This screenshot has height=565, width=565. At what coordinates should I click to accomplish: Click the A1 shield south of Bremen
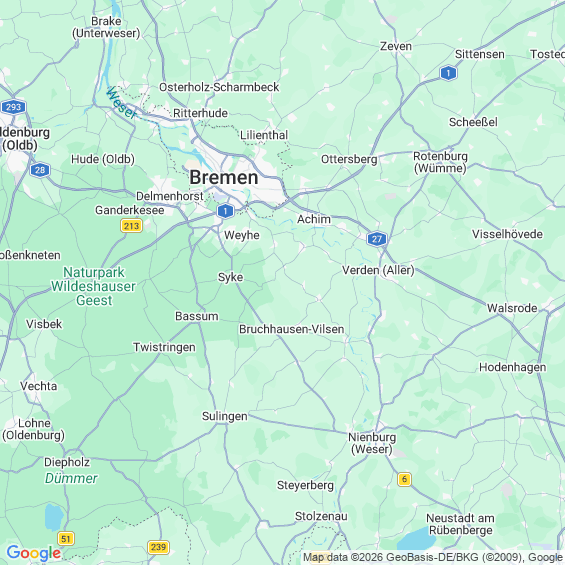click(x=226, y=211)
